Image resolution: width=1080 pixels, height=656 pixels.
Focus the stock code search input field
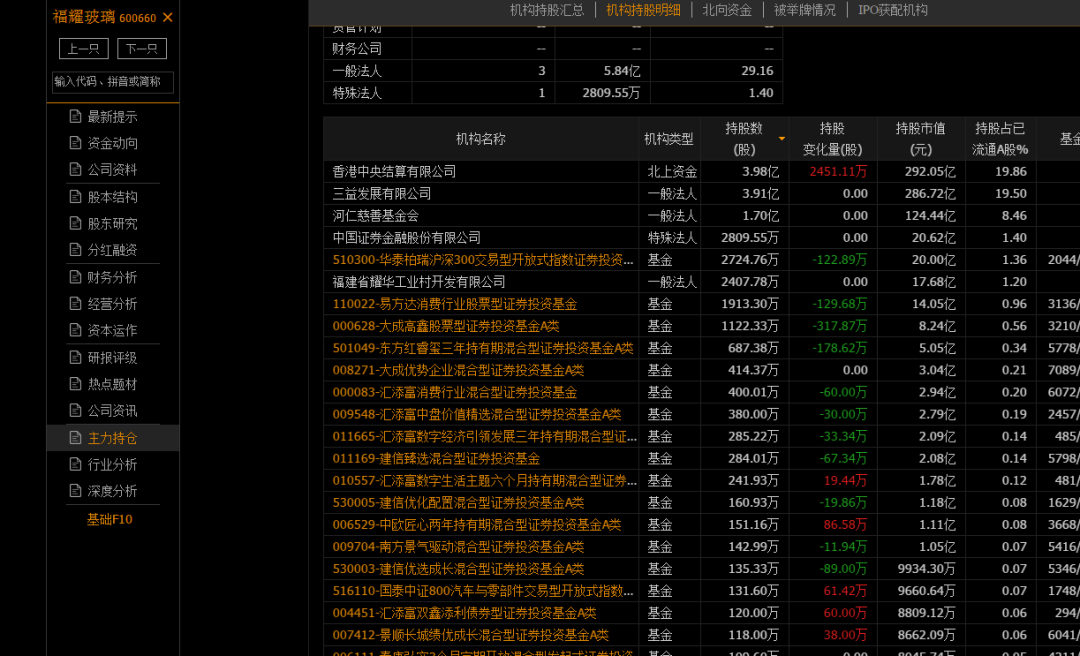click(113, 82)
